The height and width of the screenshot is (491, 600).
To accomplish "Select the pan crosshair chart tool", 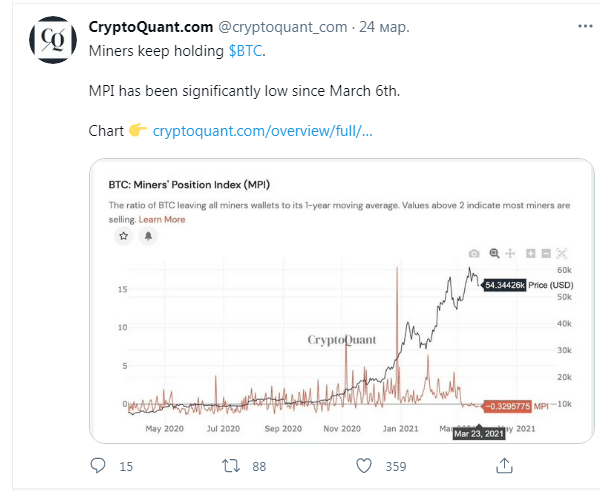I will tap(510, 253).
